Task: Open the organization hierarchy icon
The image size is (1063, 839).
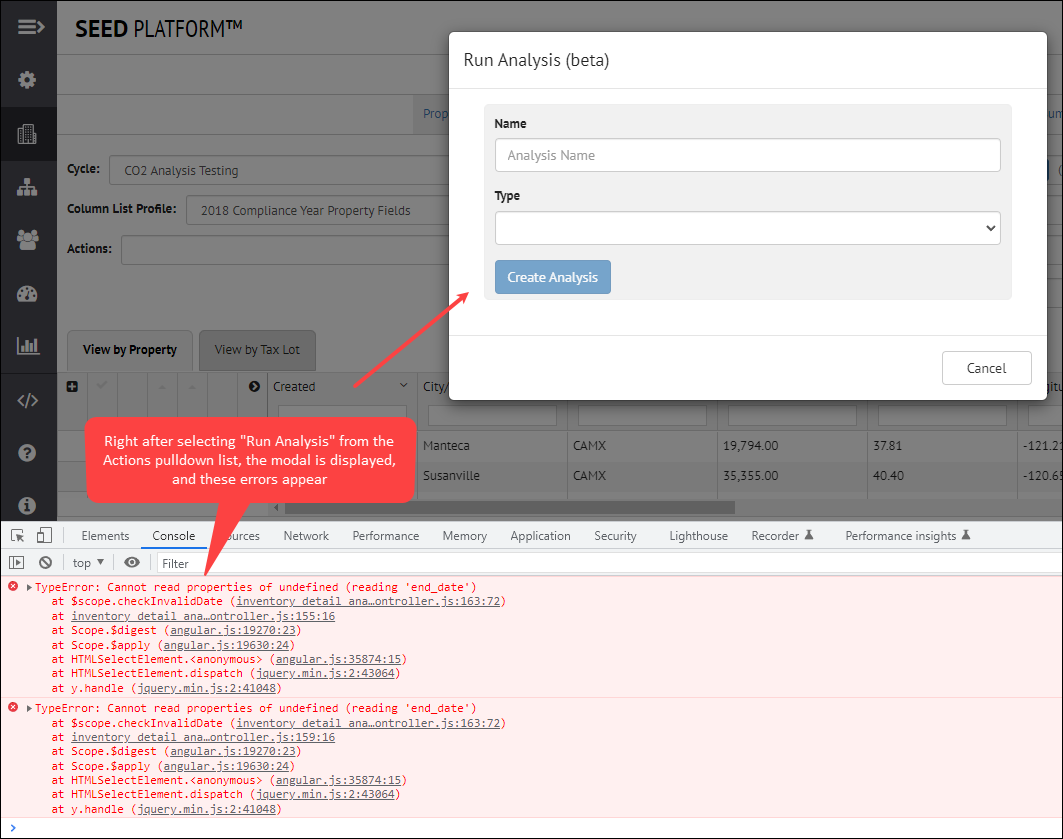Action: [x=28, y=186]
